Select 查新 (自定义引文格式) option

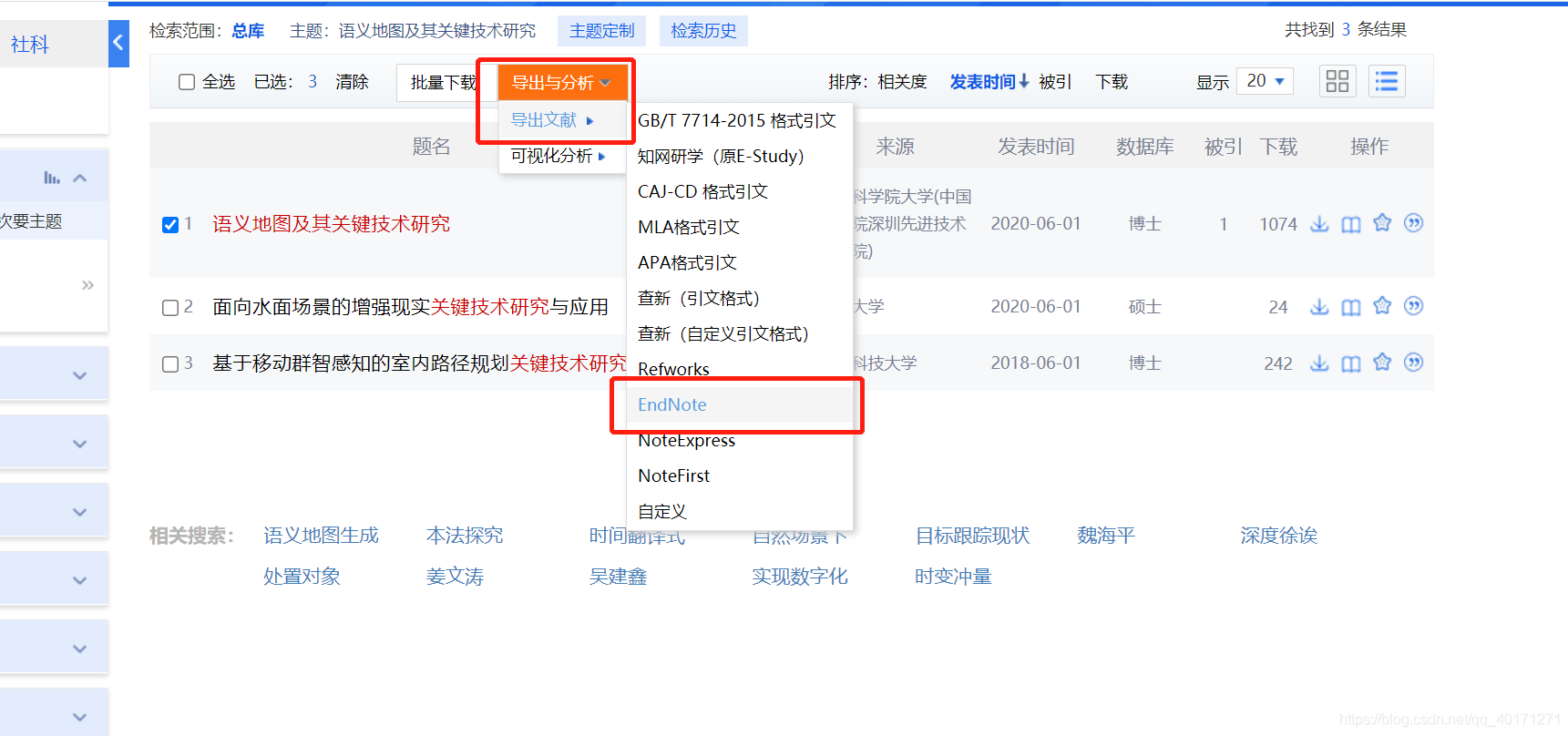pos(723,333)
